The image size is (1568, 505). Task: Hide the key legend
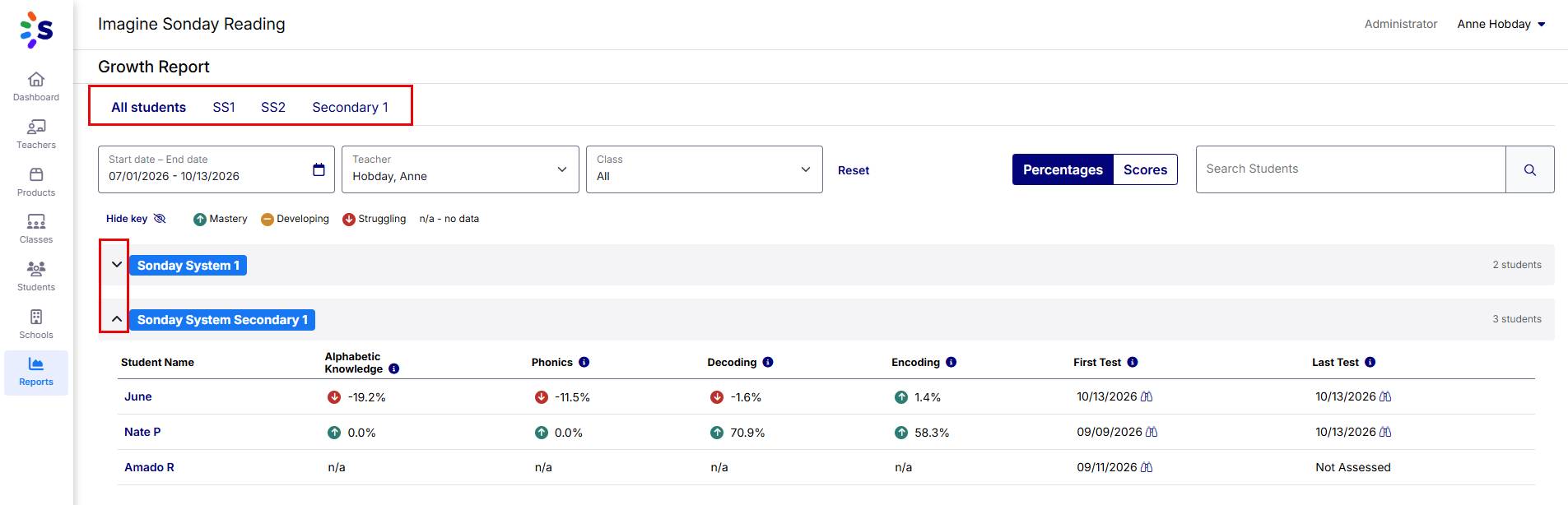(136, 219)
